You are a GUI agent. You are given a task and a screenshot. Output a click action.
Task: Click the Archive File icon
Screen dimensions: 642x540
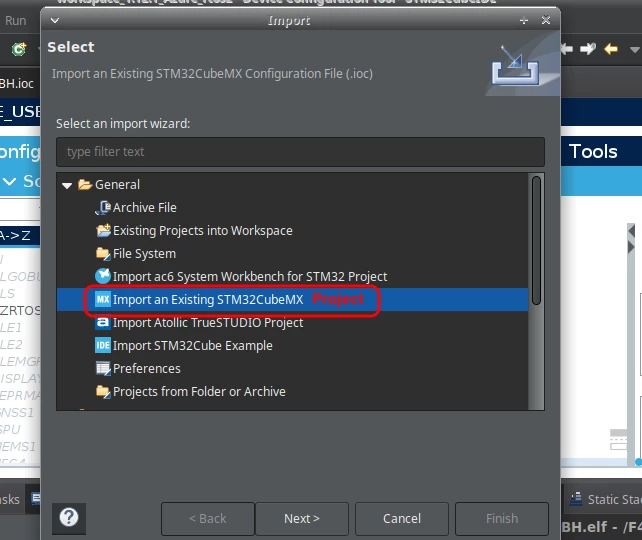click(103, 208)
